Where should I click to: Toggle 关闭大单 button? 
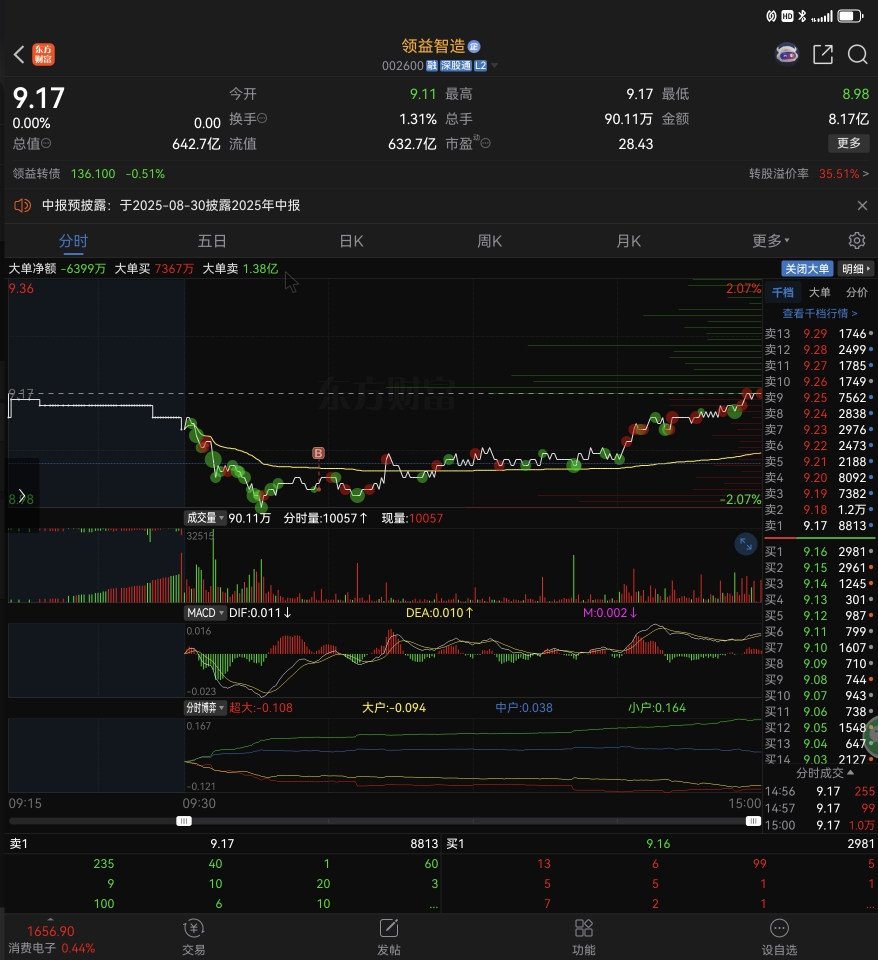click(807, 269)
